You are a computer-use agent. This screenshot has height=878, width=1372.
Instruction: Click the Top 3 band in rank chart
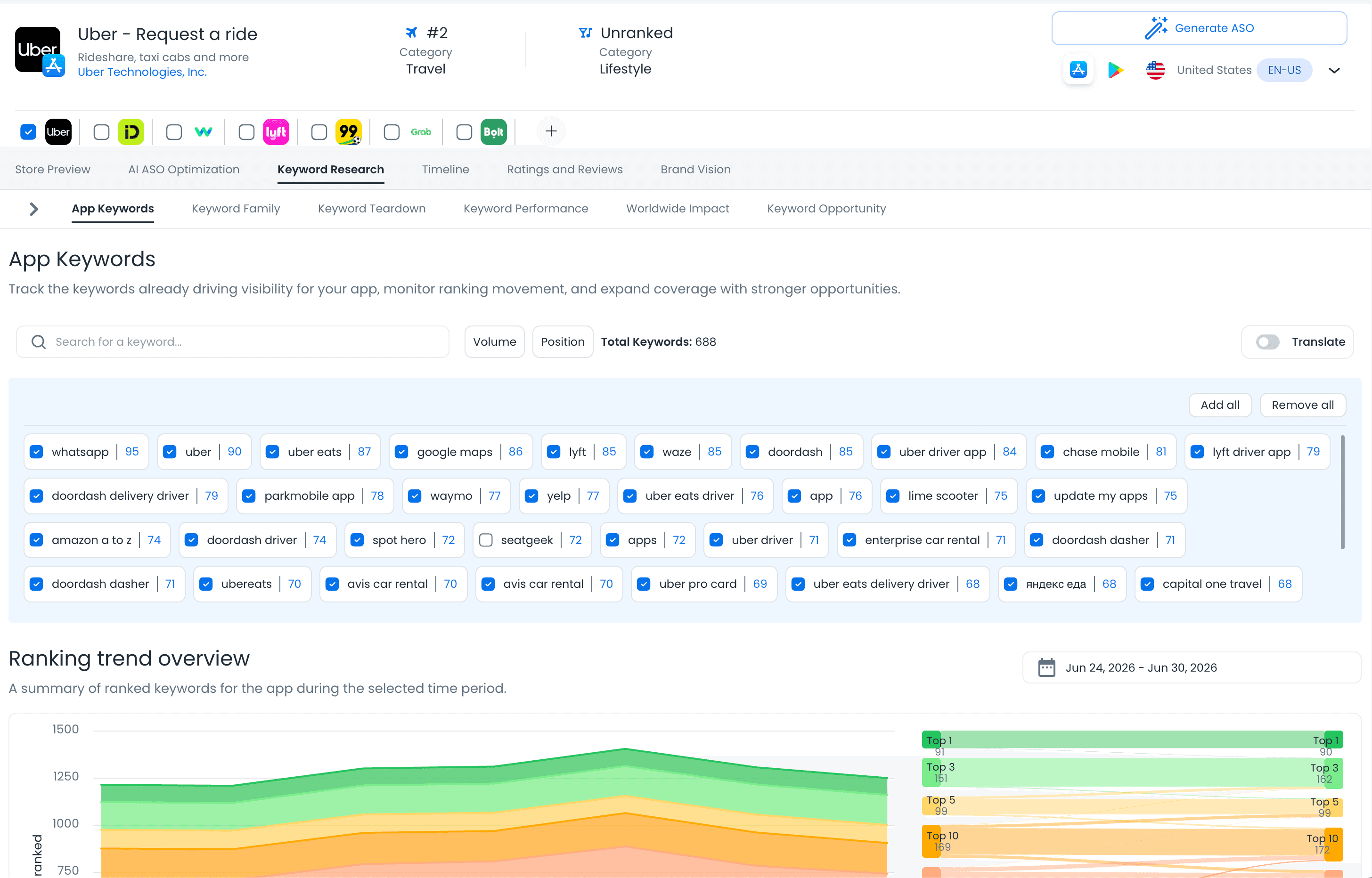coord(1132,772)
